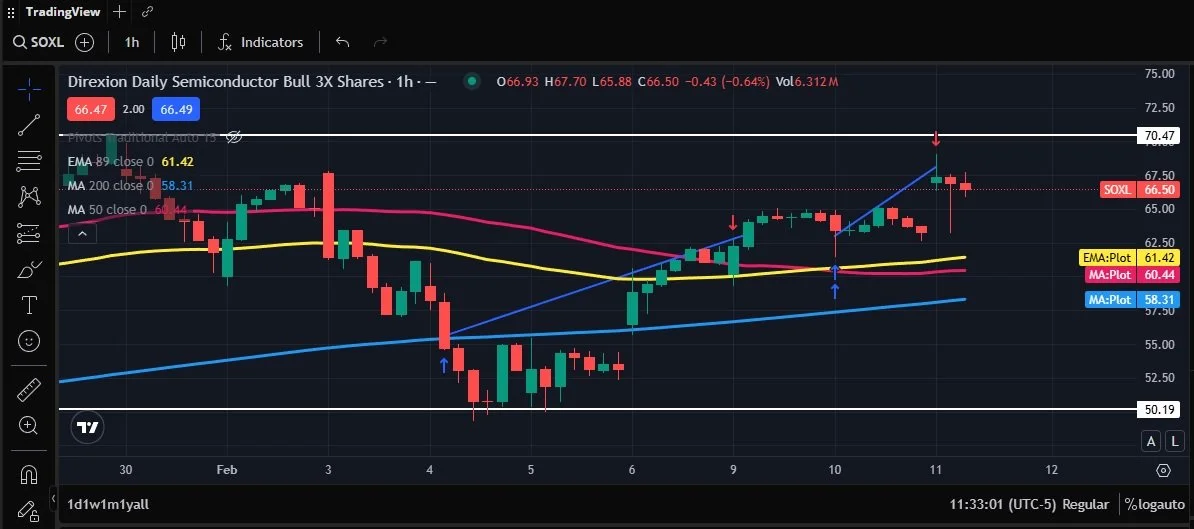Screen dimensions: 1194x529
Task: Click the Feb label on time axis
Action: tap(226, 470)
